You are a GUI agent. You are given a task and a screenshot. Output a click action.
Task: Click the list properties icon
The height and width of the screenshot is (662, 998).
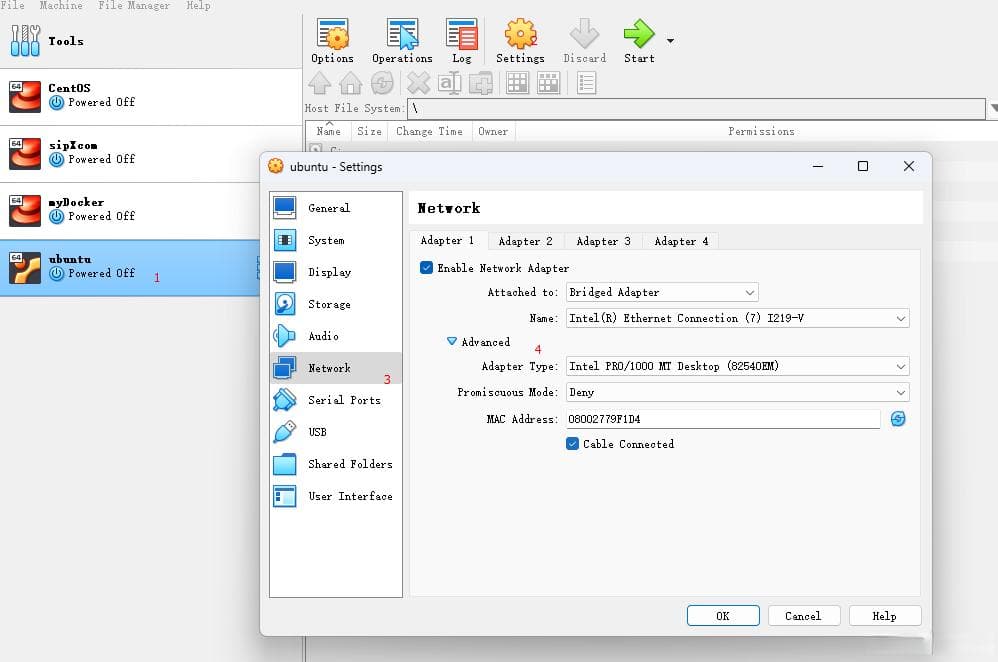(586, 83)
